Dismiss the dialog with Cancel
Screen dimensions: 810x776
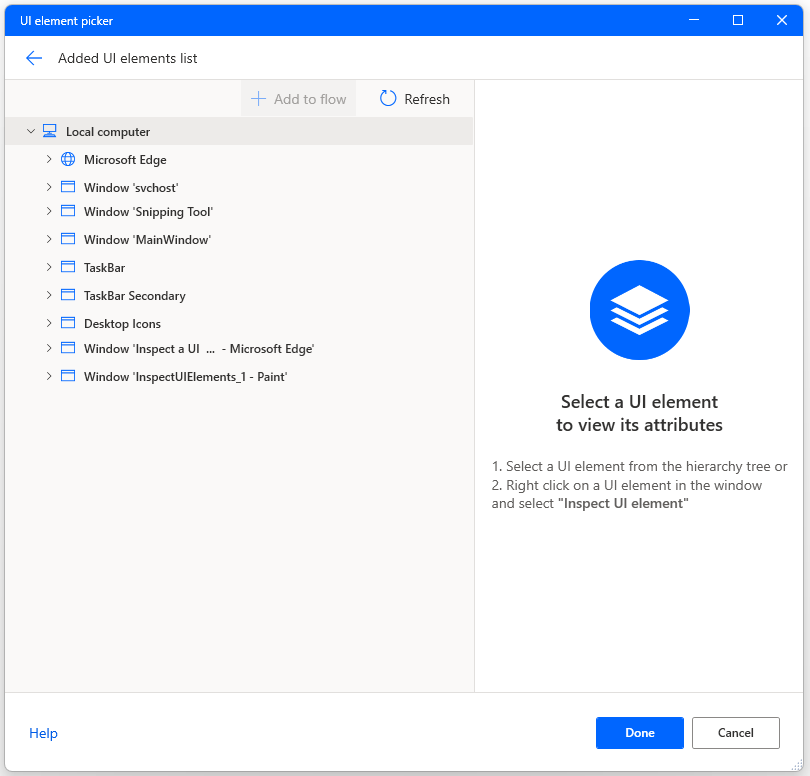tap(736, 732)
